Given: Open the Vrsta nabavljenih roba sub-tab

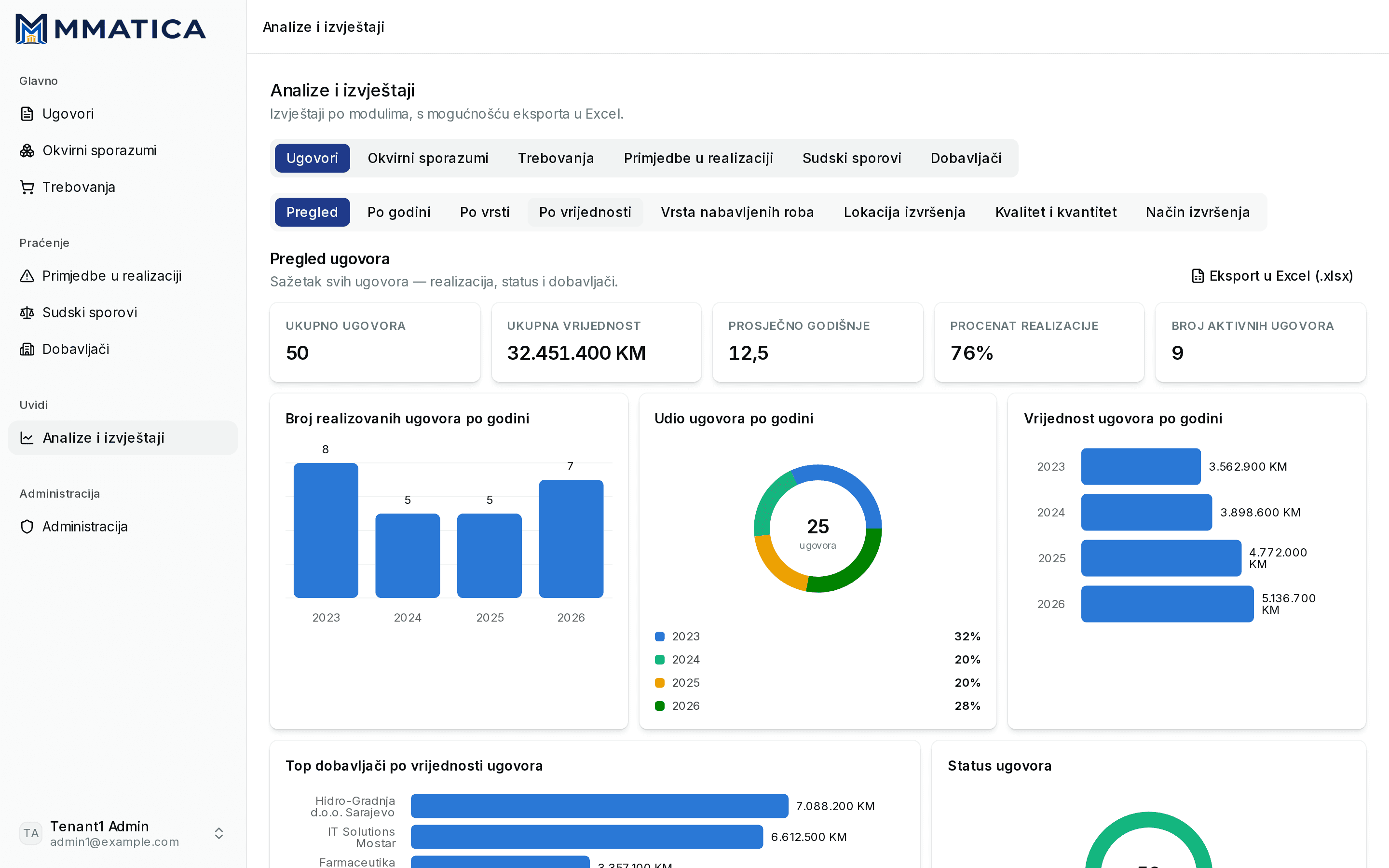Looking at the screenshot, I should pyautogui.click(x=737, y=212).
